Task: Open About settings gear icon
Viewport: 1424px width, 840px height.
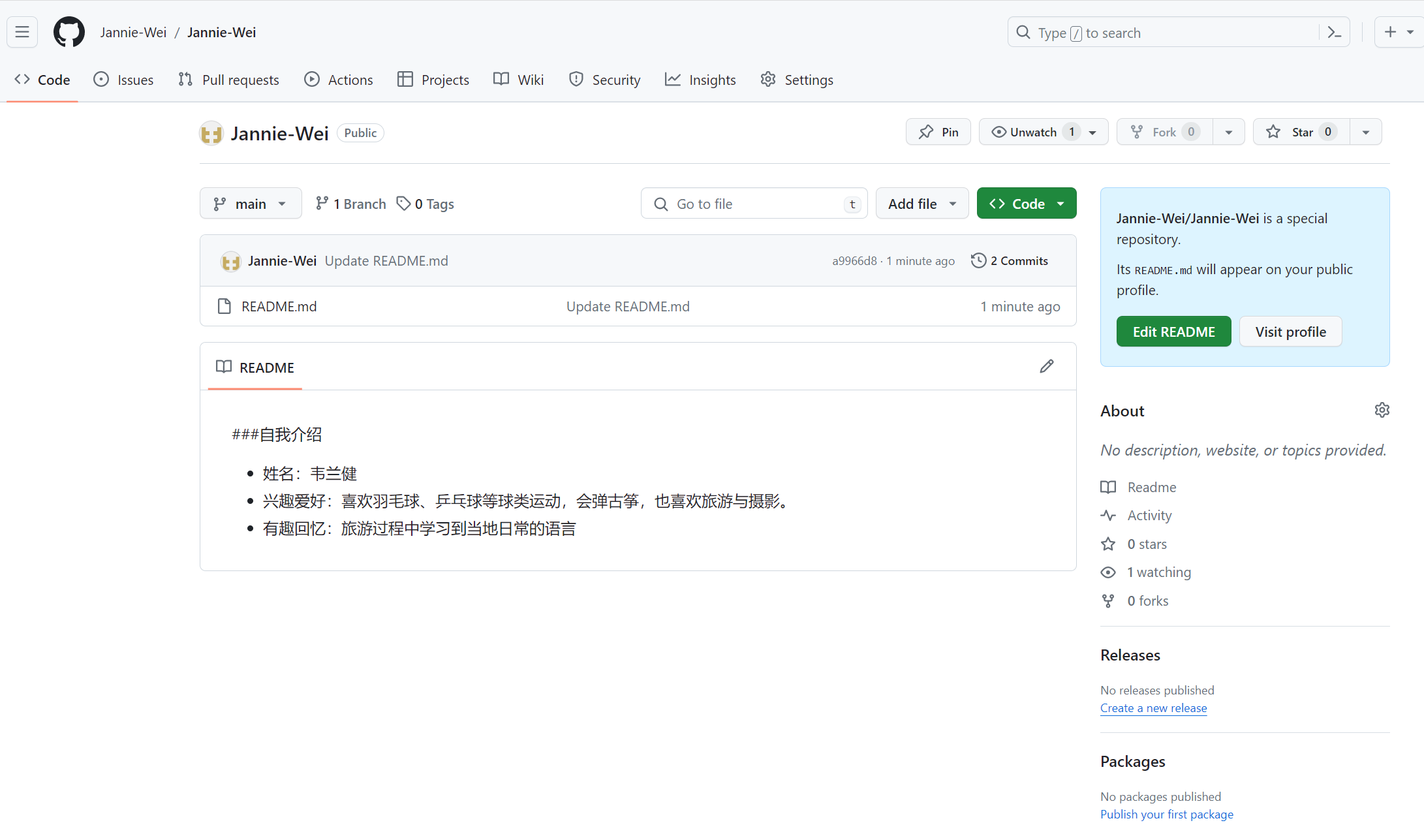Action: pos(1382,411)
